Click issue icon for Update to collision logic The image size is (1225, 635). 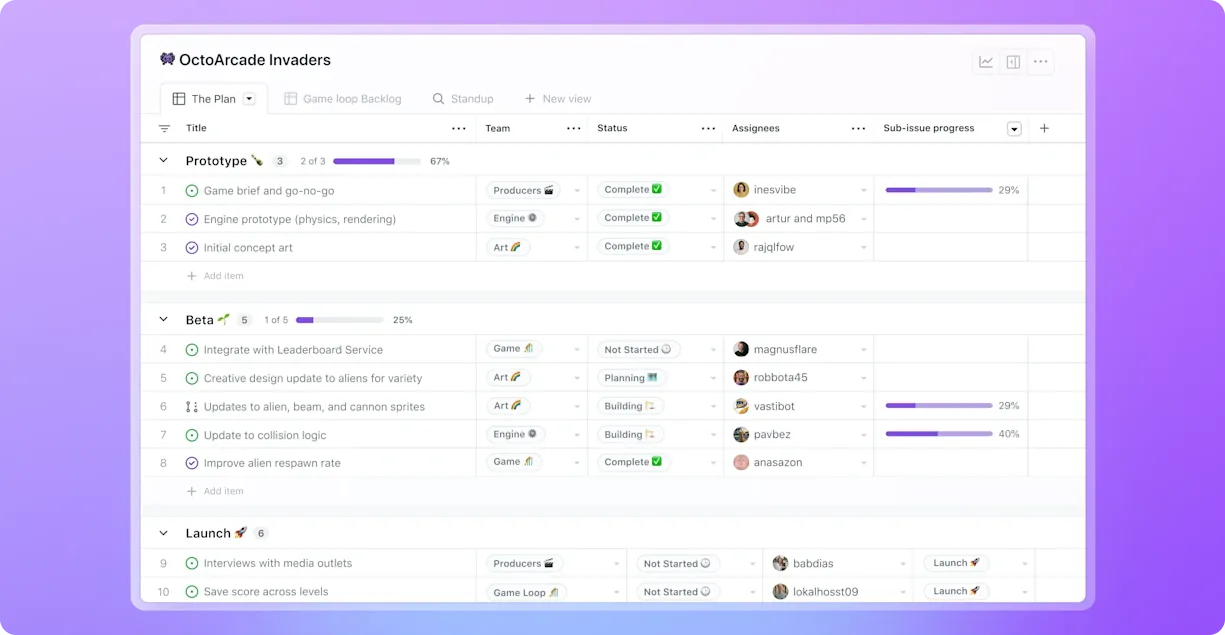tap(192, 435)
